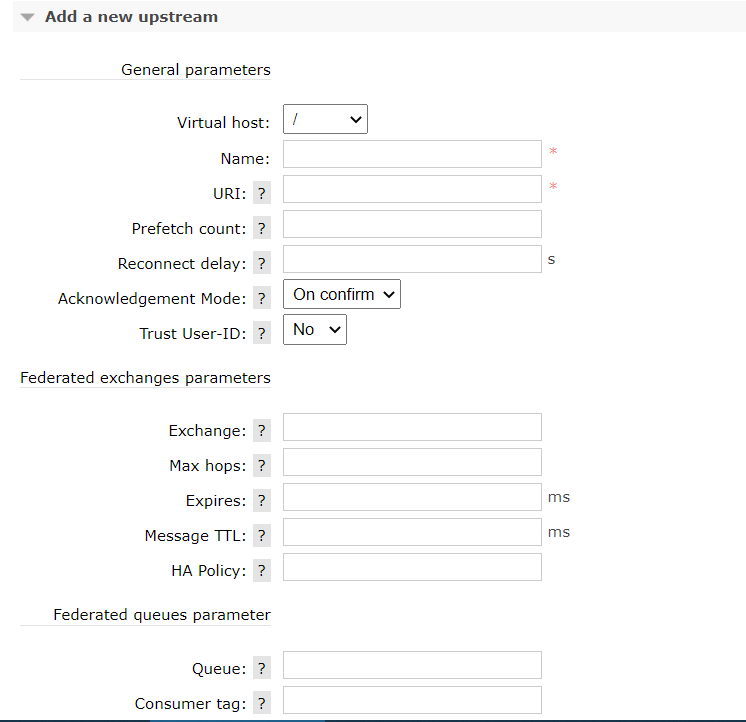Viewport: 746px width, 722px height.
Task: Open the Virtual host dropdown
Action: pyautogui.click(x=326, y=120)
